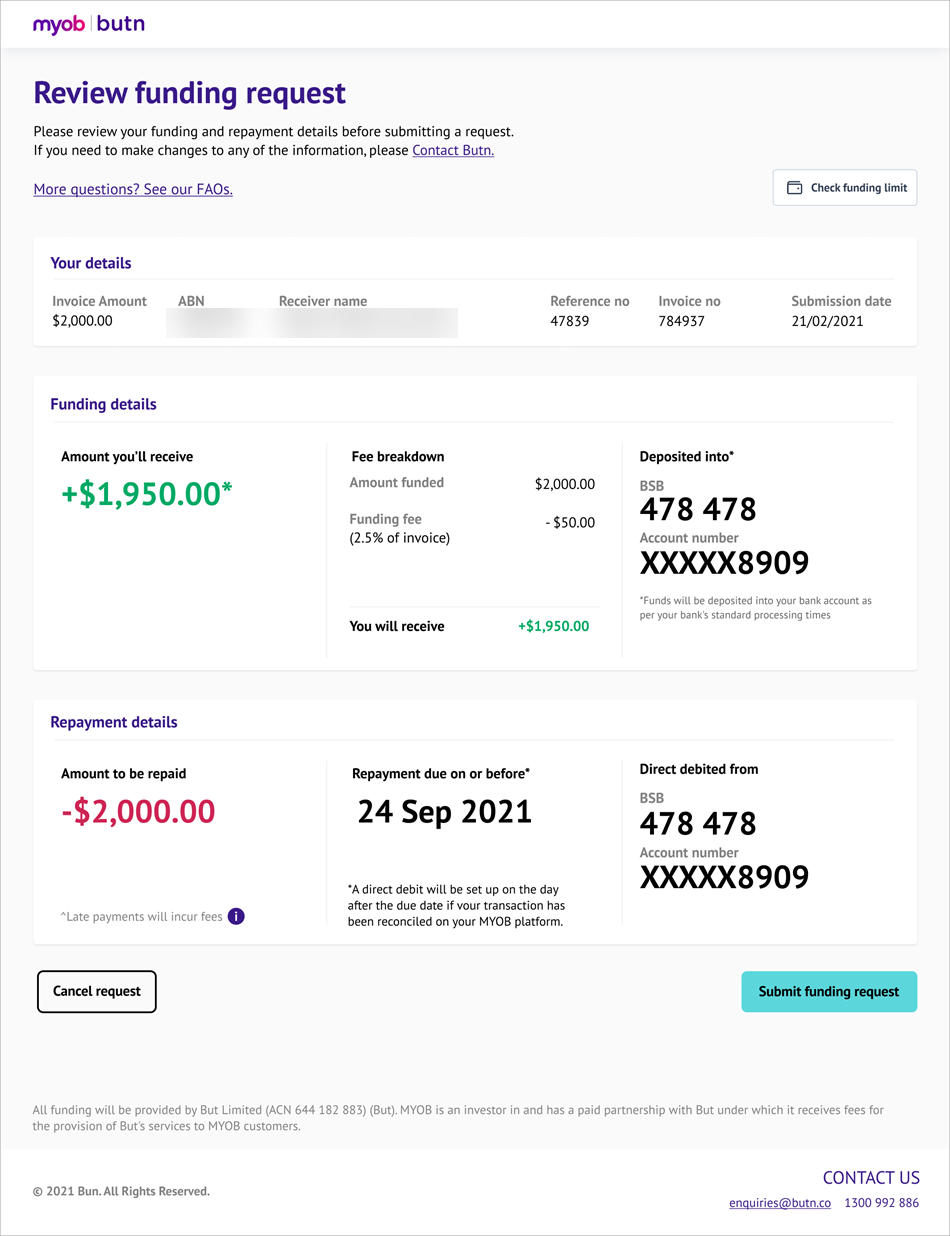
Task: Click the Receiver name label
Action: (323, 301)
